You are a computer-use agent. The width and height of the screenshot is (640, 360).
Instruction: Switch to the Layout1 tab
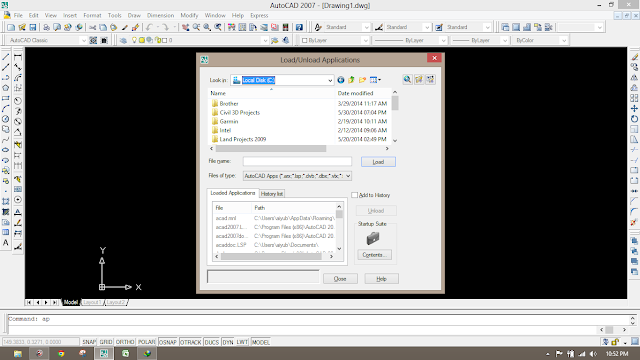pos(92,302)
